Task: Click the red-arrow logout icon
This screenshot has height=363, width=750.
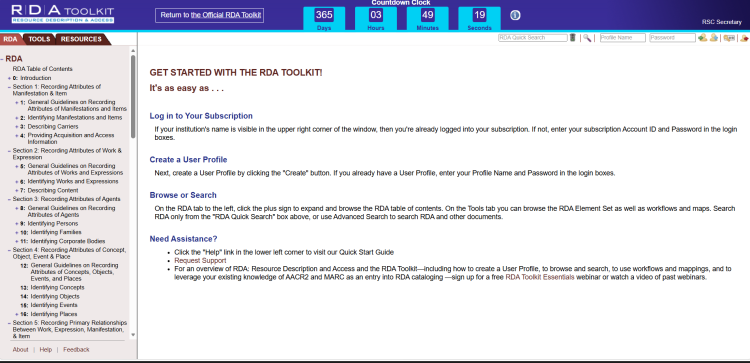Action: (x=744, y=38)
